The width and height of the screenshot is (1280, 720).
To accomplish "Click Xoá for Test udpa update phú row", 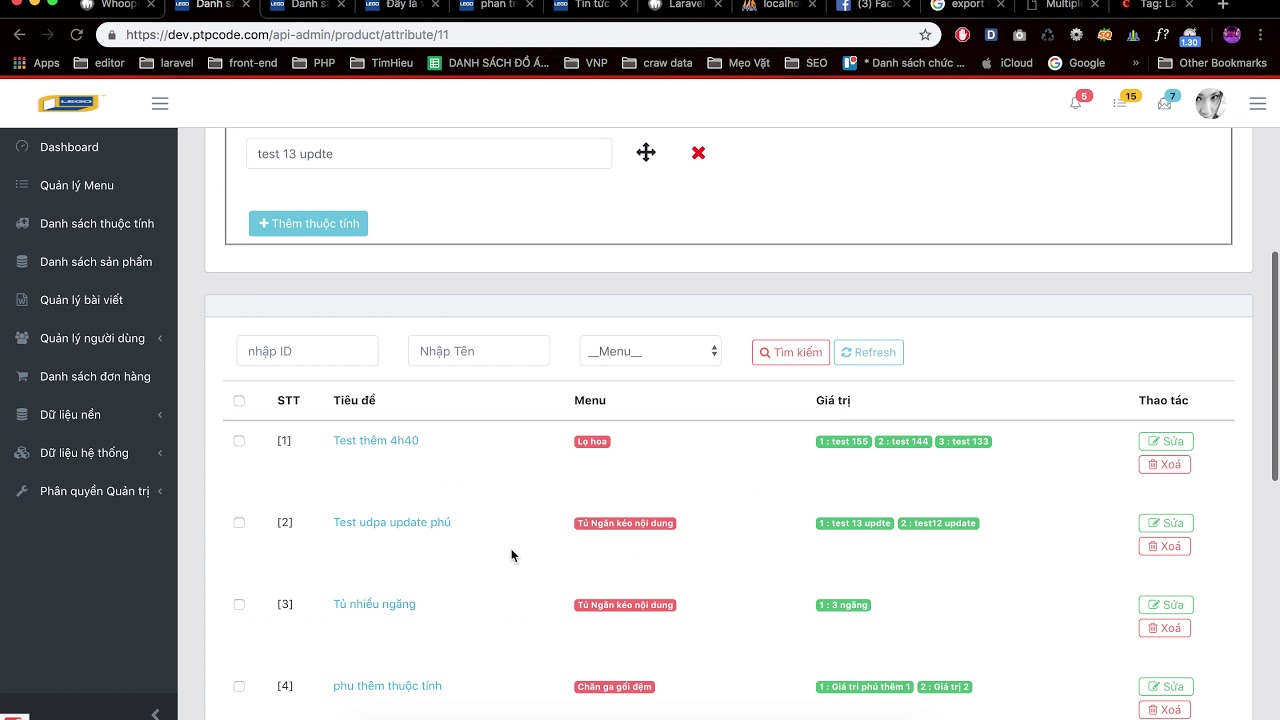I will pos(1164,546).
